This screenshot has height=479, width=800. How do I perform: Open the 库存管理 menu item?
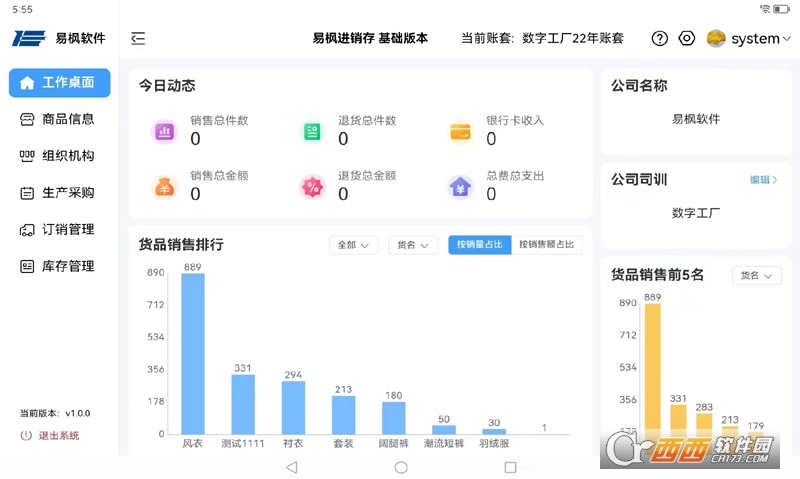(x=60, y=266)
